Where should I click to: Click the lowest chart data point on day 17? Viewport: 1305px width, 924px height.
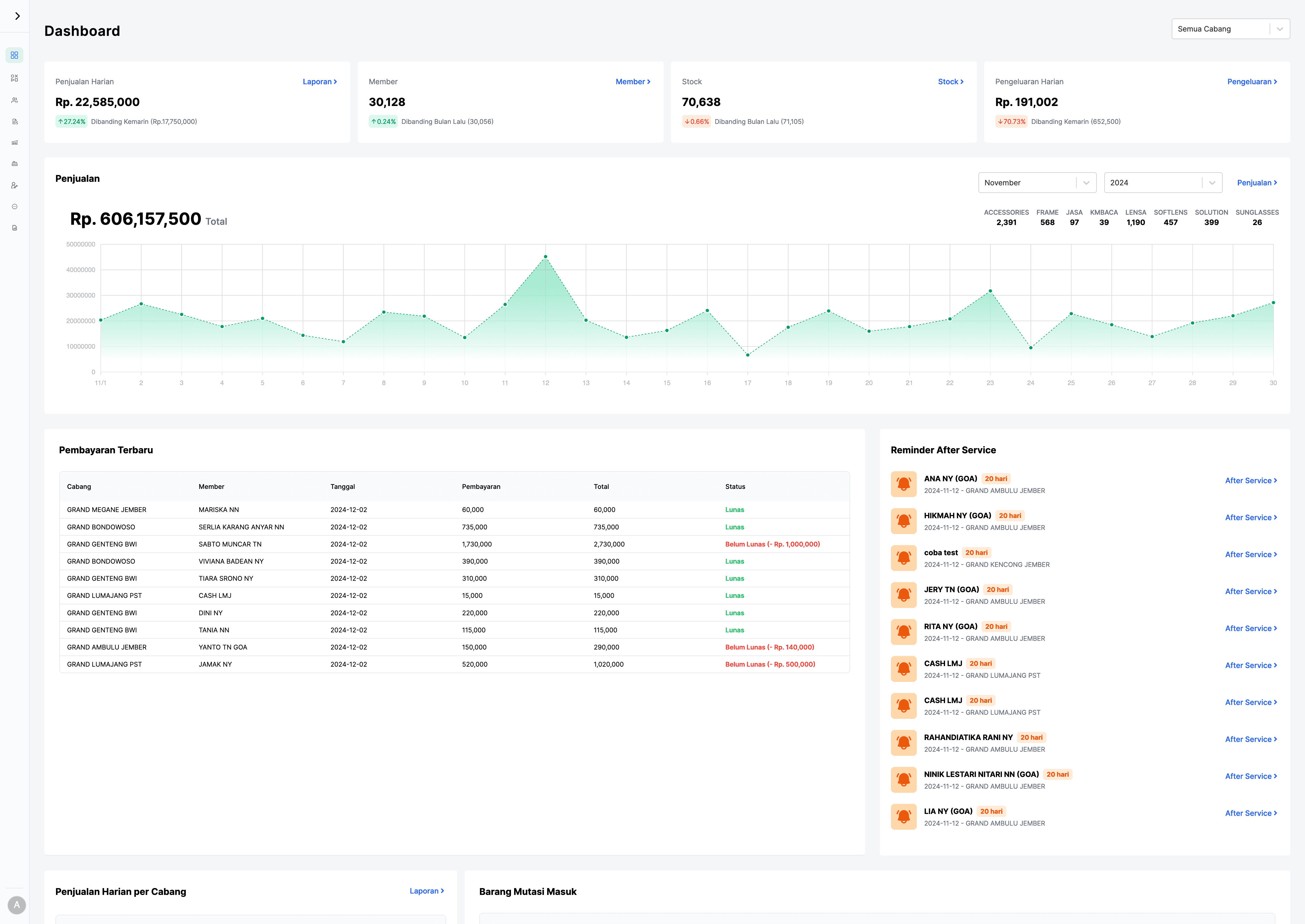[x=748, y=355]
